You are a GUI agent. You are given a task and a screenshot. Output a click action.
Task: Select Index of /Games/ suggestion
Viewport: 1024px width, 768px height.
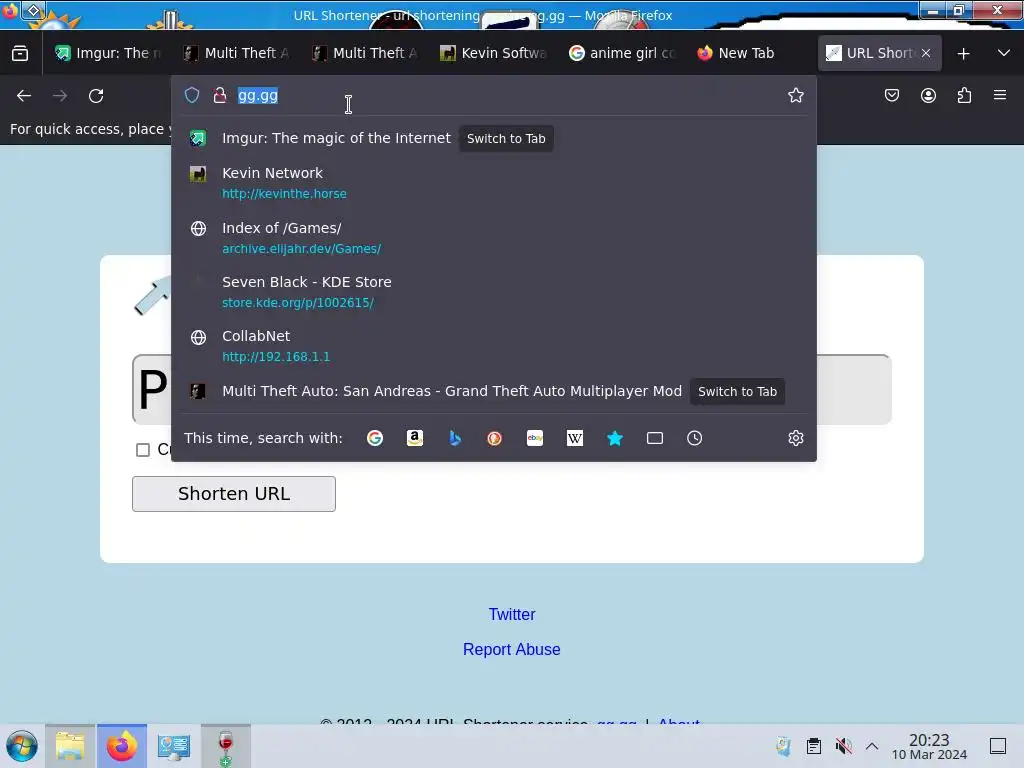point(494,238)
